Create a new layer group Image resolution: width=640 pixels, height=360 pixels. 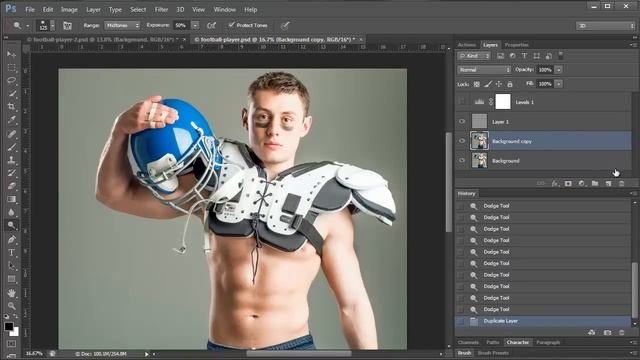pyautogui.click(x=595, y=183)
